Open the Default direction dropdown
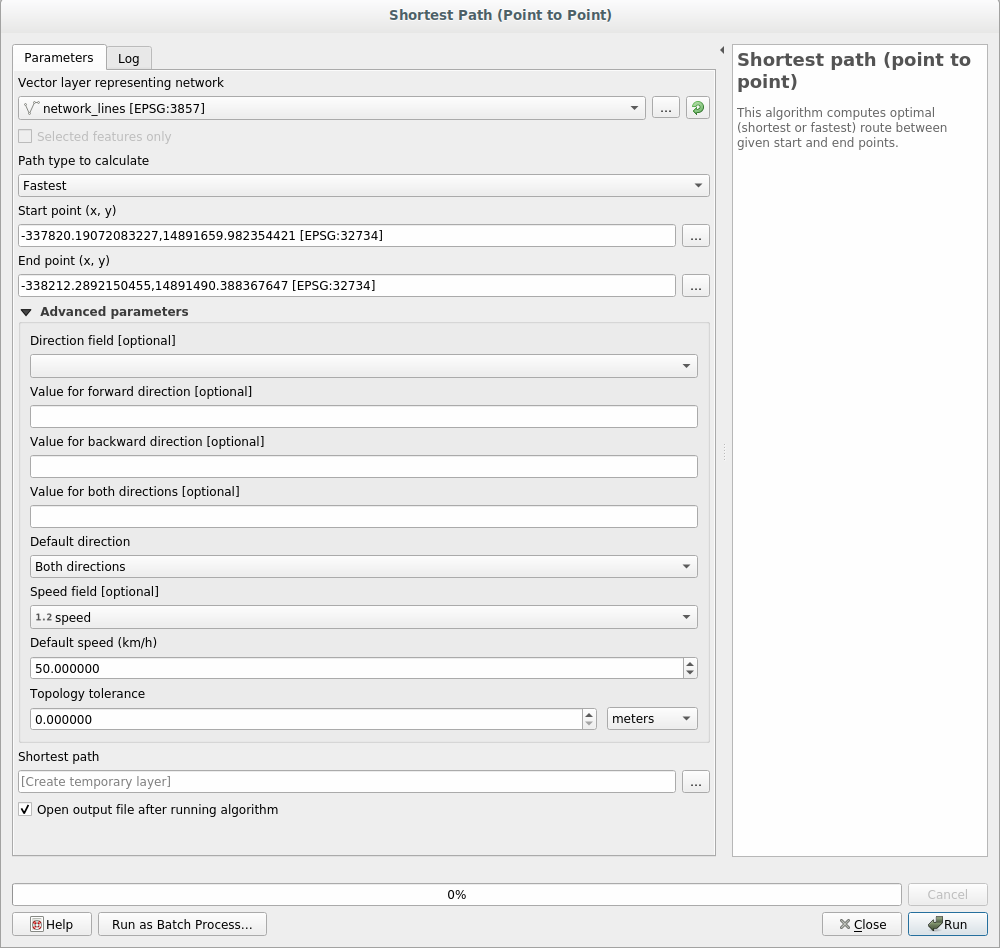Image resolution: width=1000 pixels, height=948 pixels. point(363,567)
